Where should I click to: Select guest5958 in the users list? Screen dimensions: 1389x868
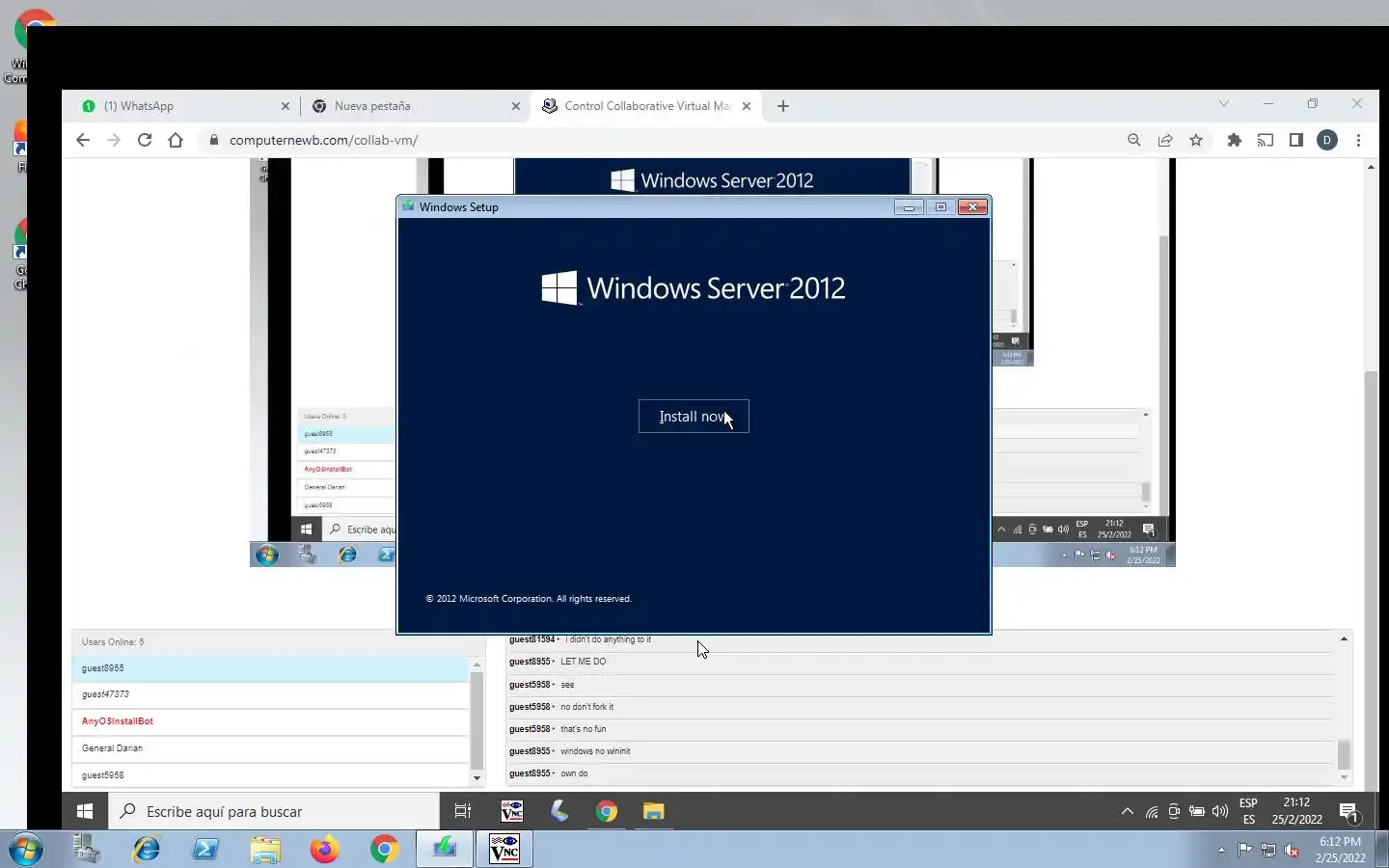pyautogui.click(x=270, y=775)
